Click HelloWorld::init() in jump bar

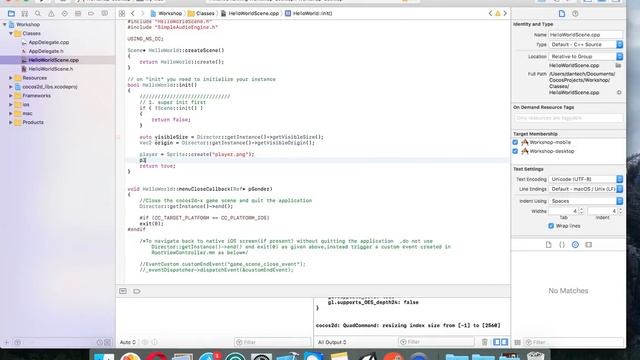pyautogui.click(x=309, y=13)
